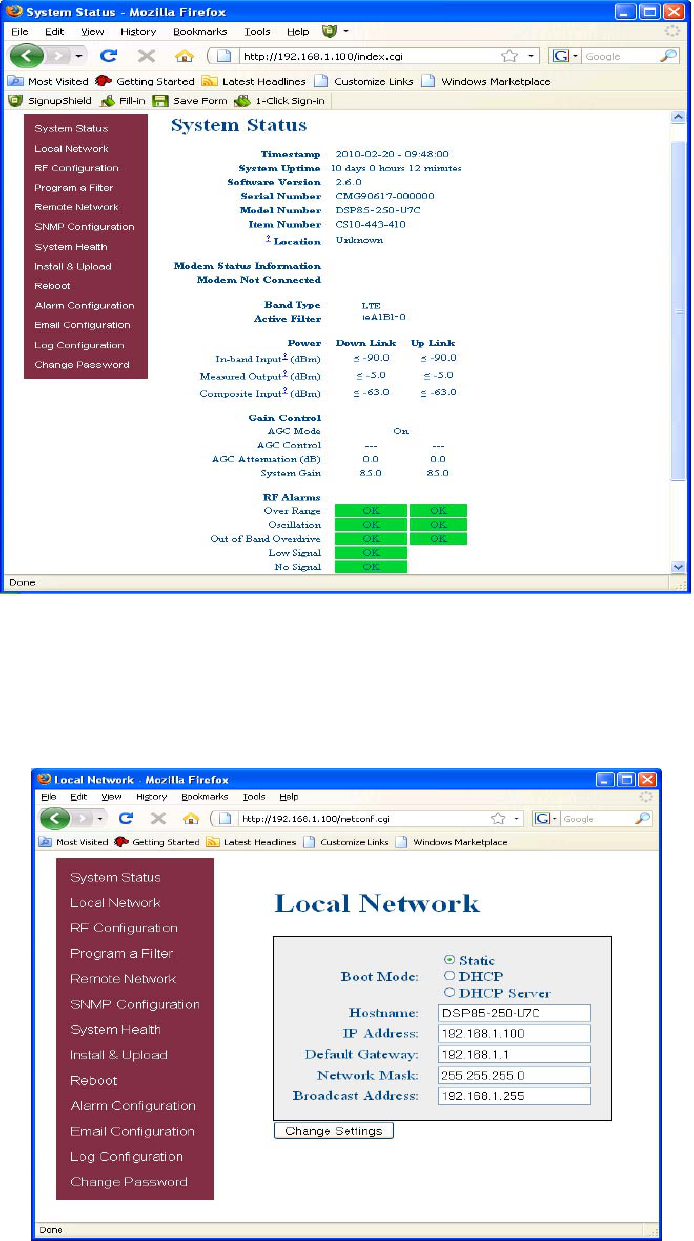694x1241 pixels.
Task: Click Stop icon in System Status window
Action: [x=146, y=56]
